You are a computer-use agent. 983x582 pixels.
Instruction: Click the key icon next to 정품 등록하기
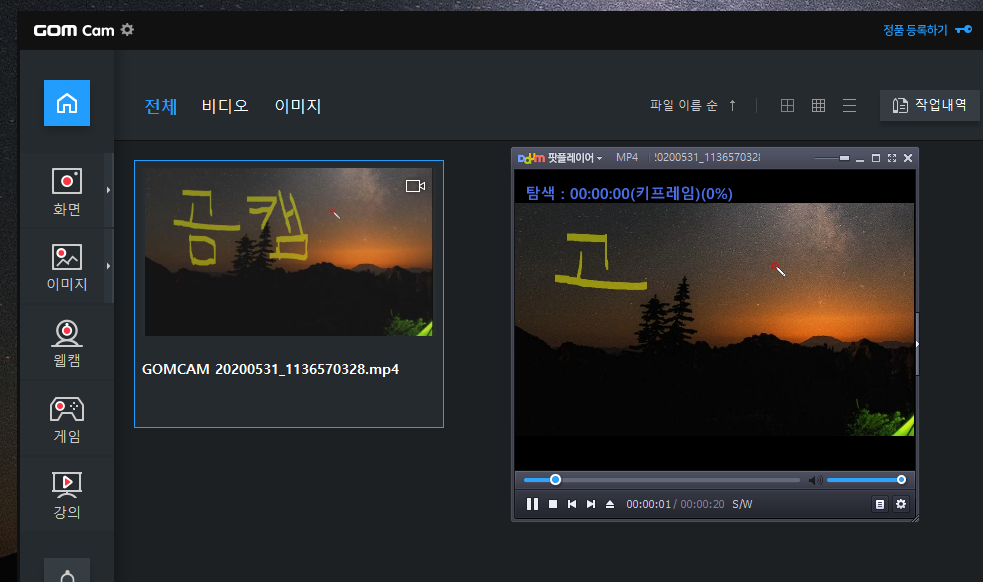pos(964,29)
